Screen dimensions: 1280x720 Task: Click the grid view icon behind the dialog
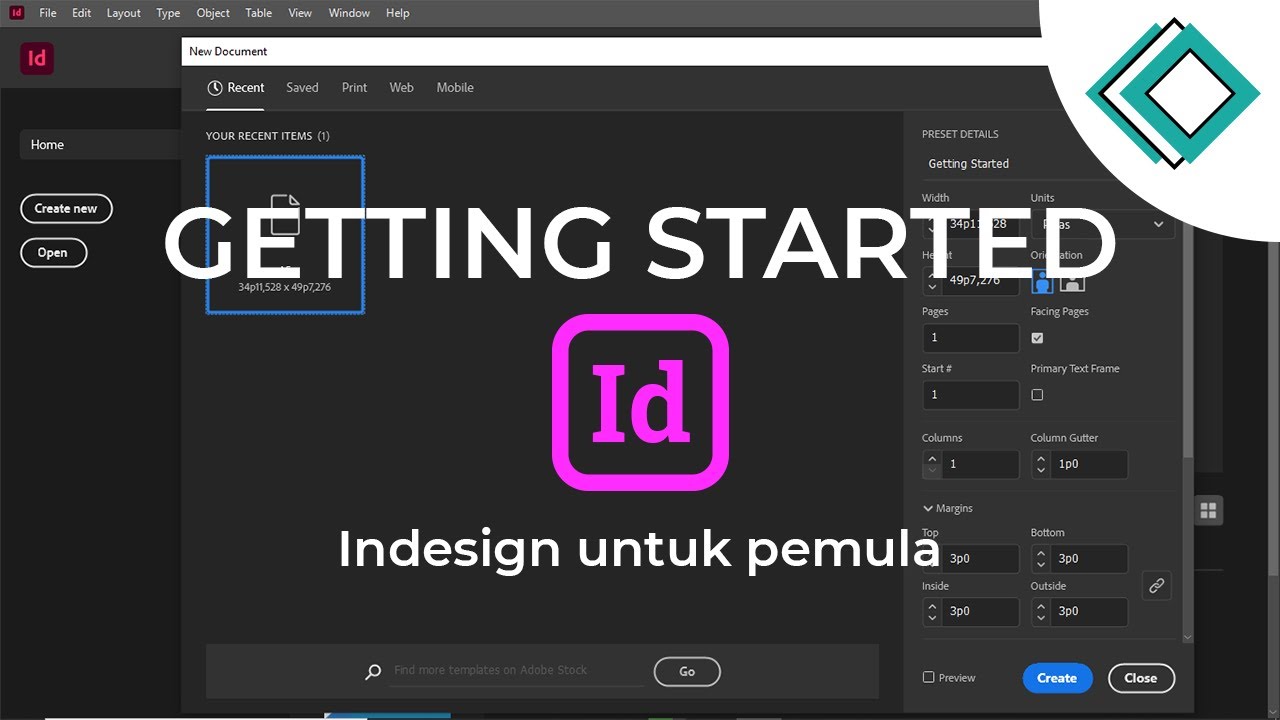(x=1208, y=511)
